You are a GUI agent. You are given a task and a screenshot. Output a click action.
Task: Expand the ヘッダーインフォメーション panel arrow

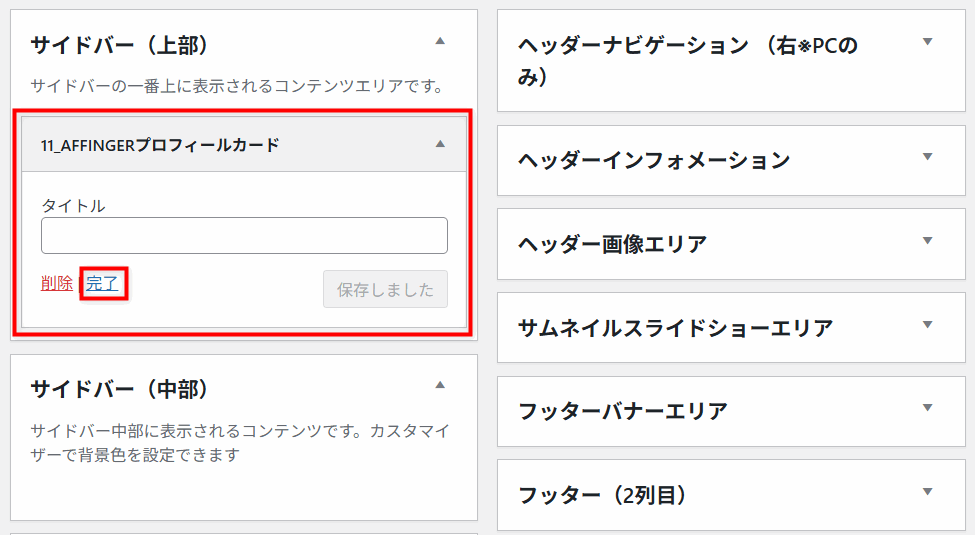(928, 157)
